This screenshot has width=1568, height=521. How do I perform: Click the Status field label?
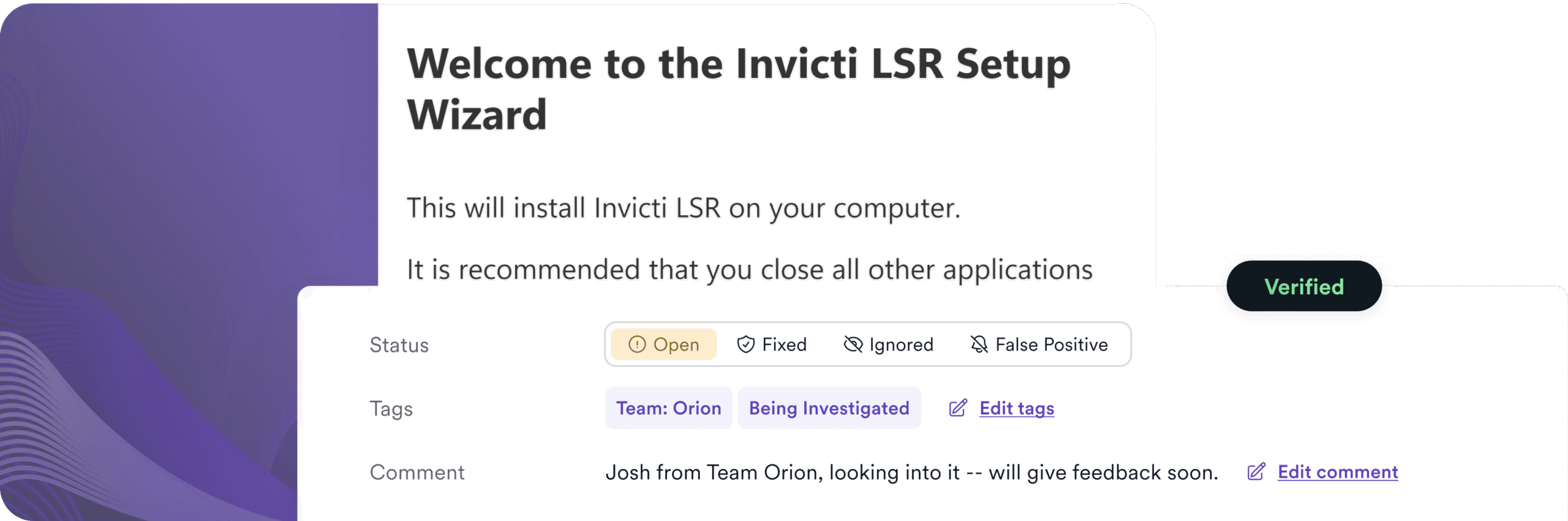coord(399,345)
